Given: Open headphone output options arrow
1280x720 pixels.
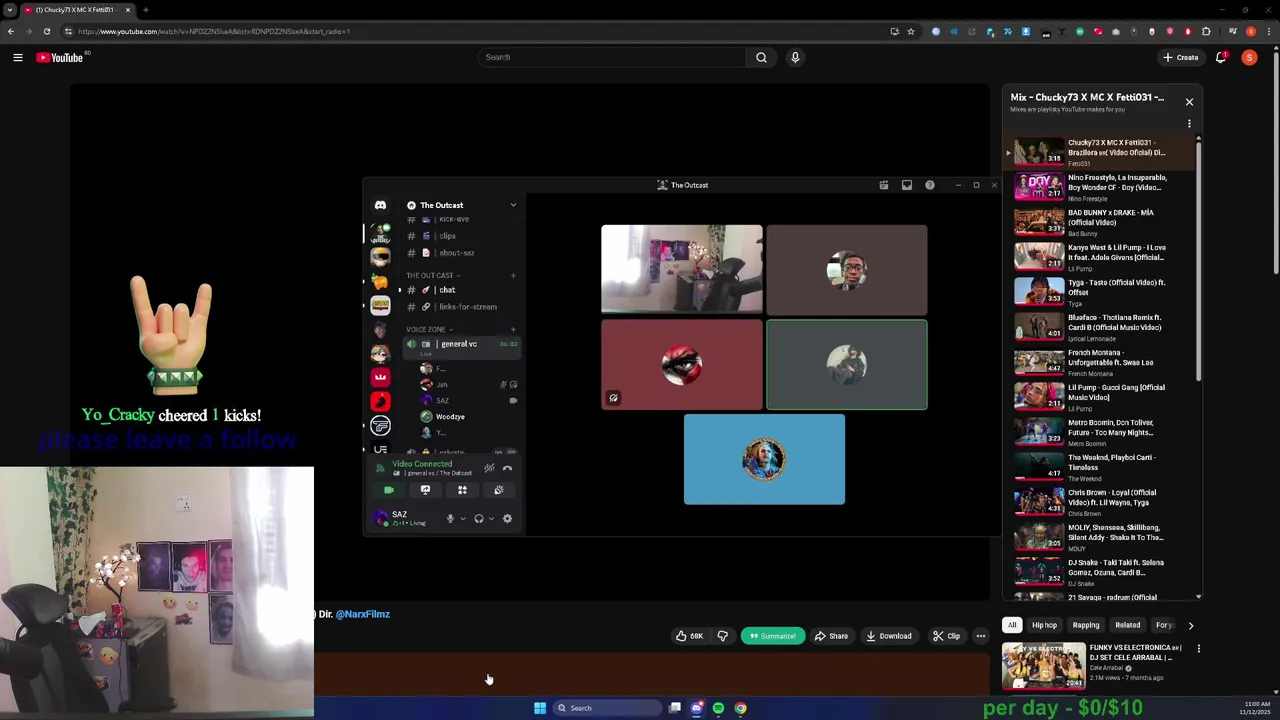Looking at the screenshot, I should pyautogui.click(x=491, y=518).
